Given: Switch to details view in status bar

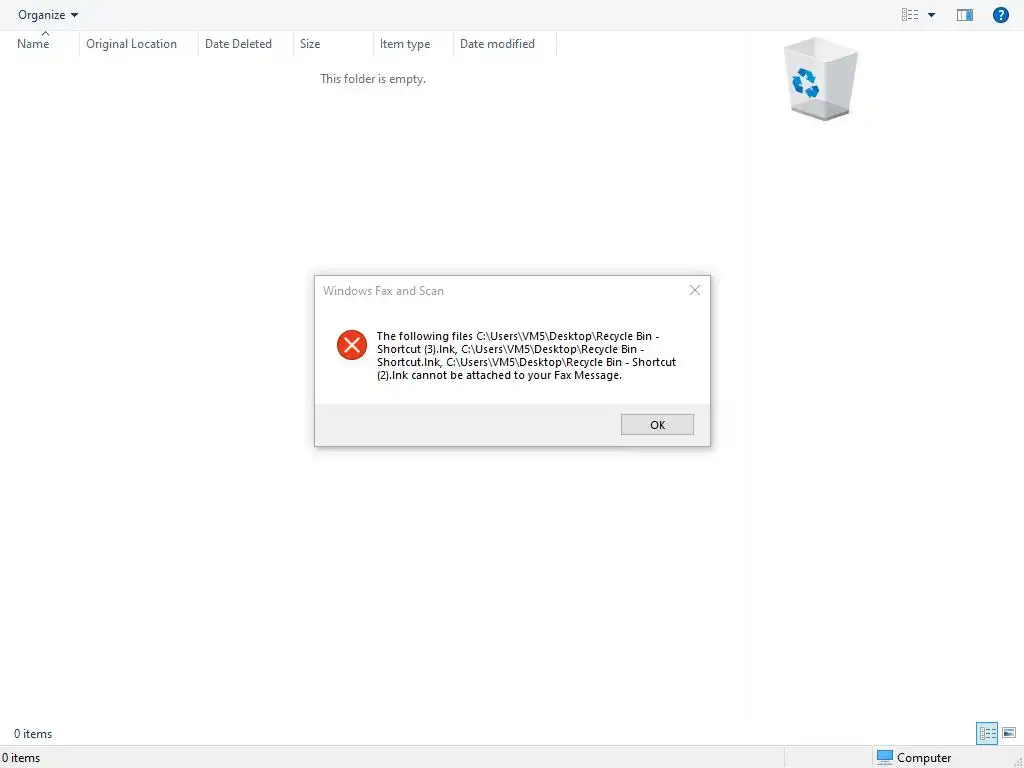Looking at the screenshot, I should pyautogui.click(x=987, y=733).
